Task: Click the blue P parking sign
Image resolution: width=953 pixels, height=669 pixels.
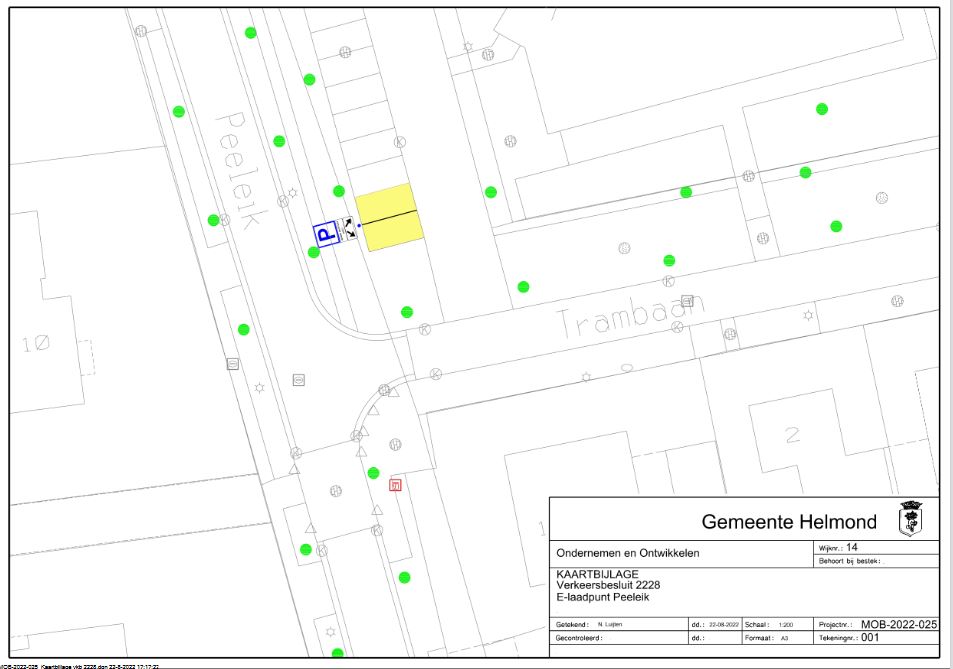Action: [325, 234]
